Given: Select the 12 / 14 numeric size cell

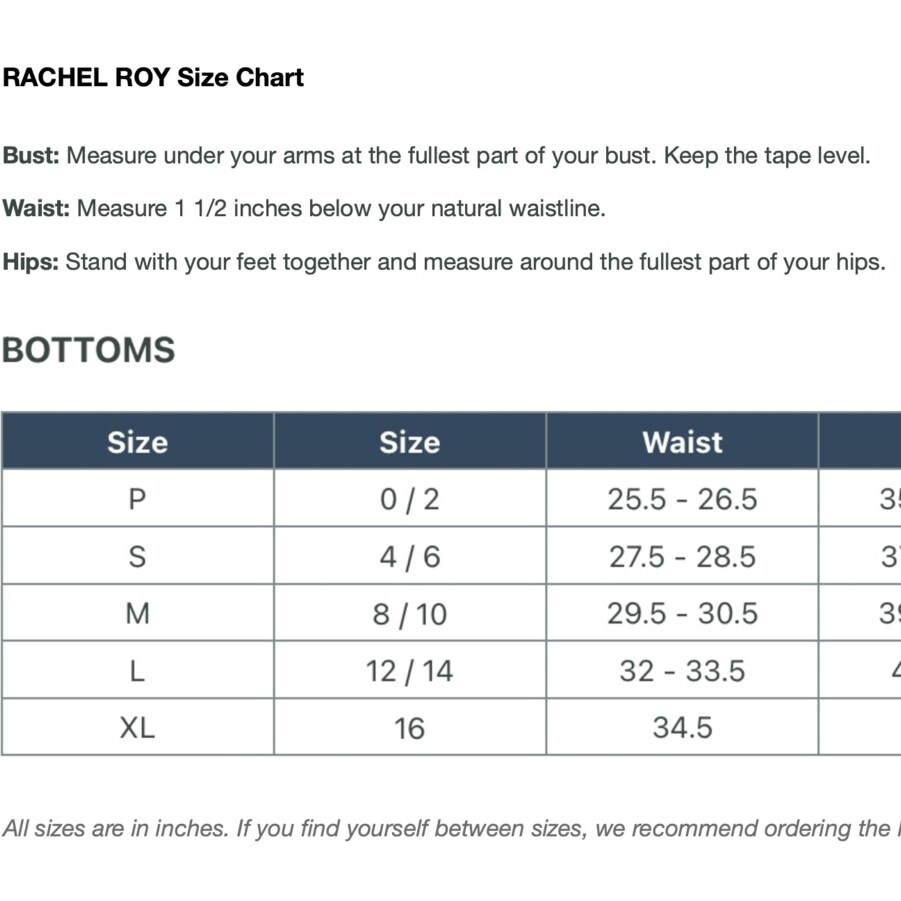Looking at the screenshot, I should 409,670.
